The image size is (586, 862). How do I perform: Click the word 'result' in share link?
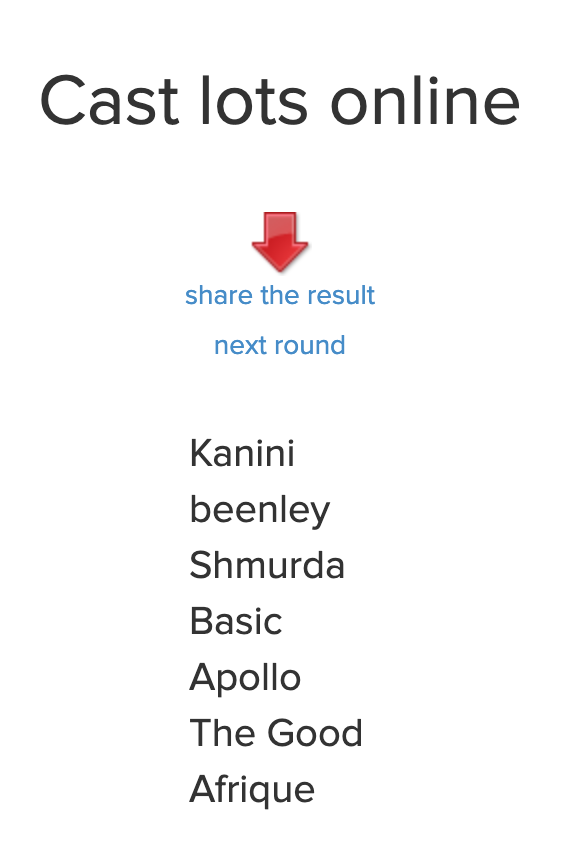(341, 295)
